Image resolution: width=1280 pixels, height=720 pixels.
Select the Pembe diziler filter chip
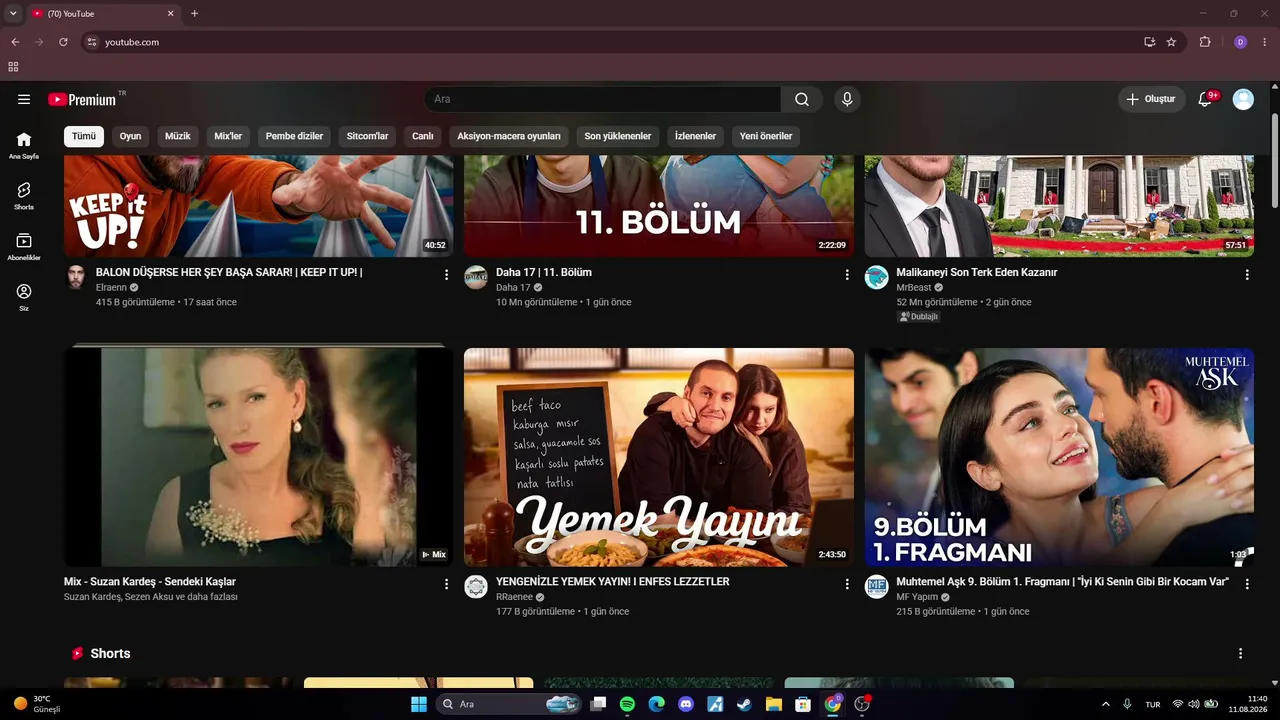(294, 136)
